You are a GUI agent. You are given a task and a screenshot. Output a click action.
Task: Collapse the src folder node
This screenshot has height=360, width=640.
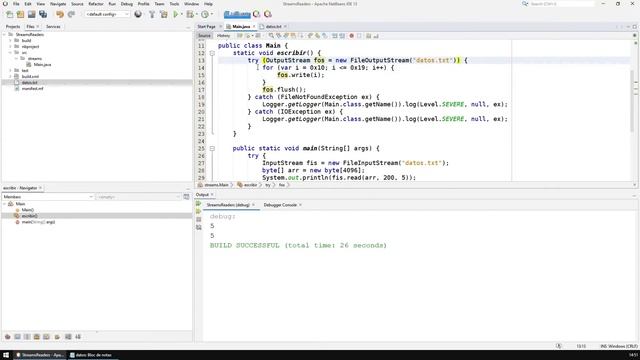click(x=10, y=53)
